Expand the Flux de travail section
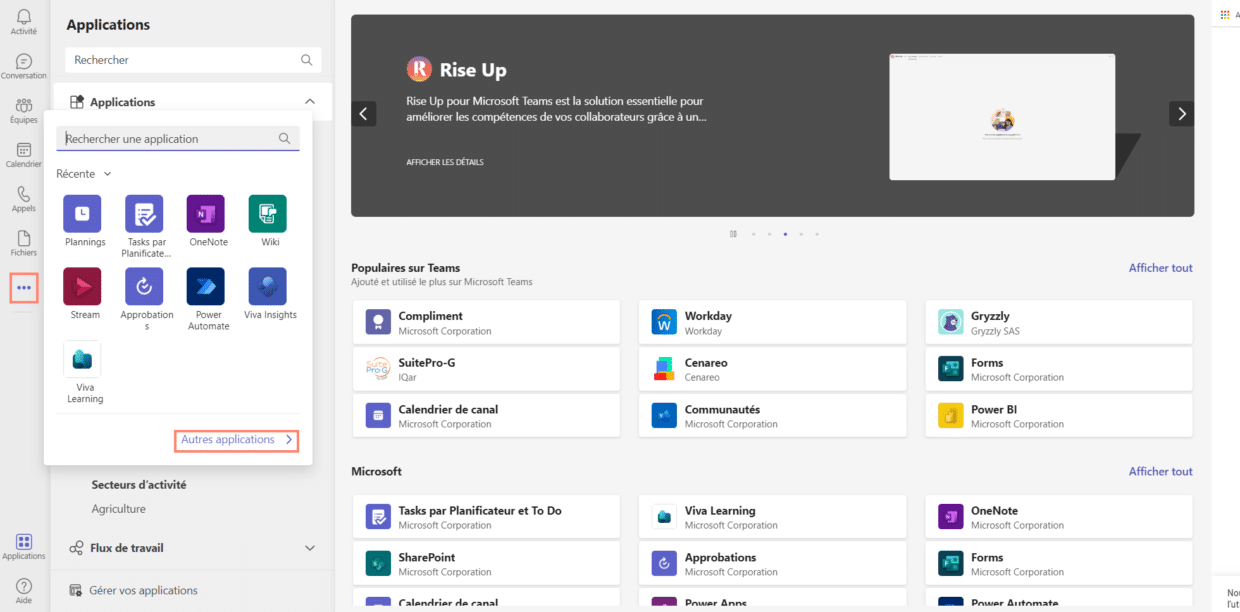The image size is (1240, 612). click(310, 548)
